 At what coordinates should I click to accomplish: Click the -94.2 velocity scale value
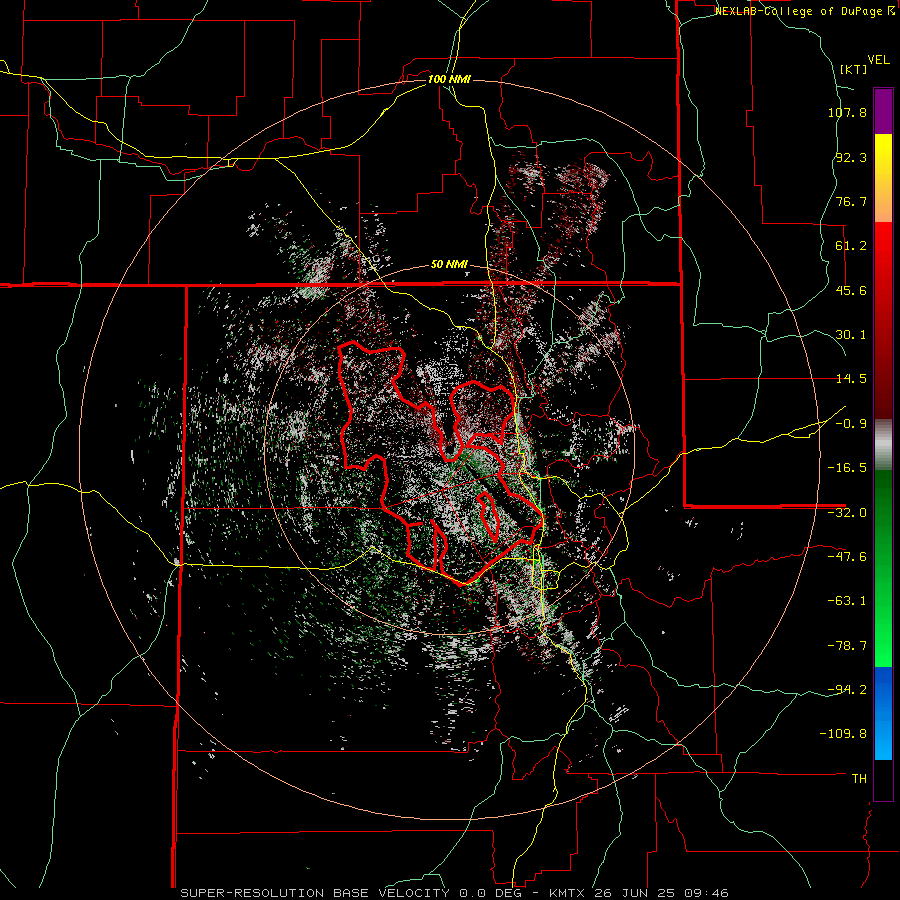click(847, 689)
